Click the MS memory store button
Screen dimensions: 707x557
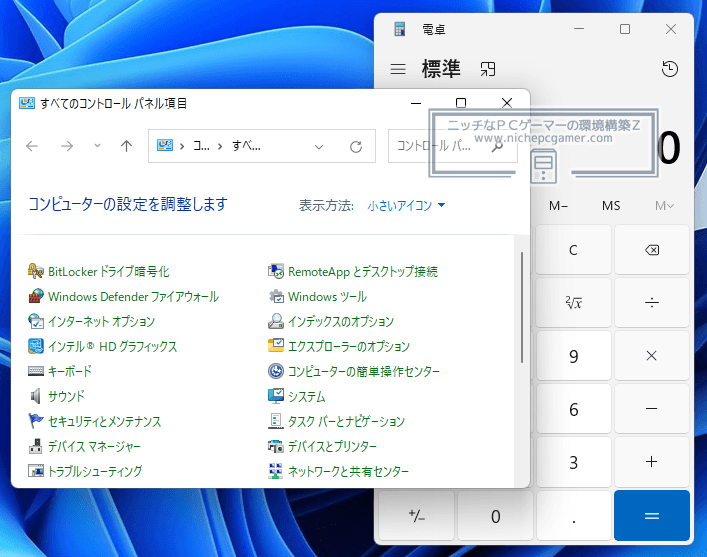[x=611, y=206]
